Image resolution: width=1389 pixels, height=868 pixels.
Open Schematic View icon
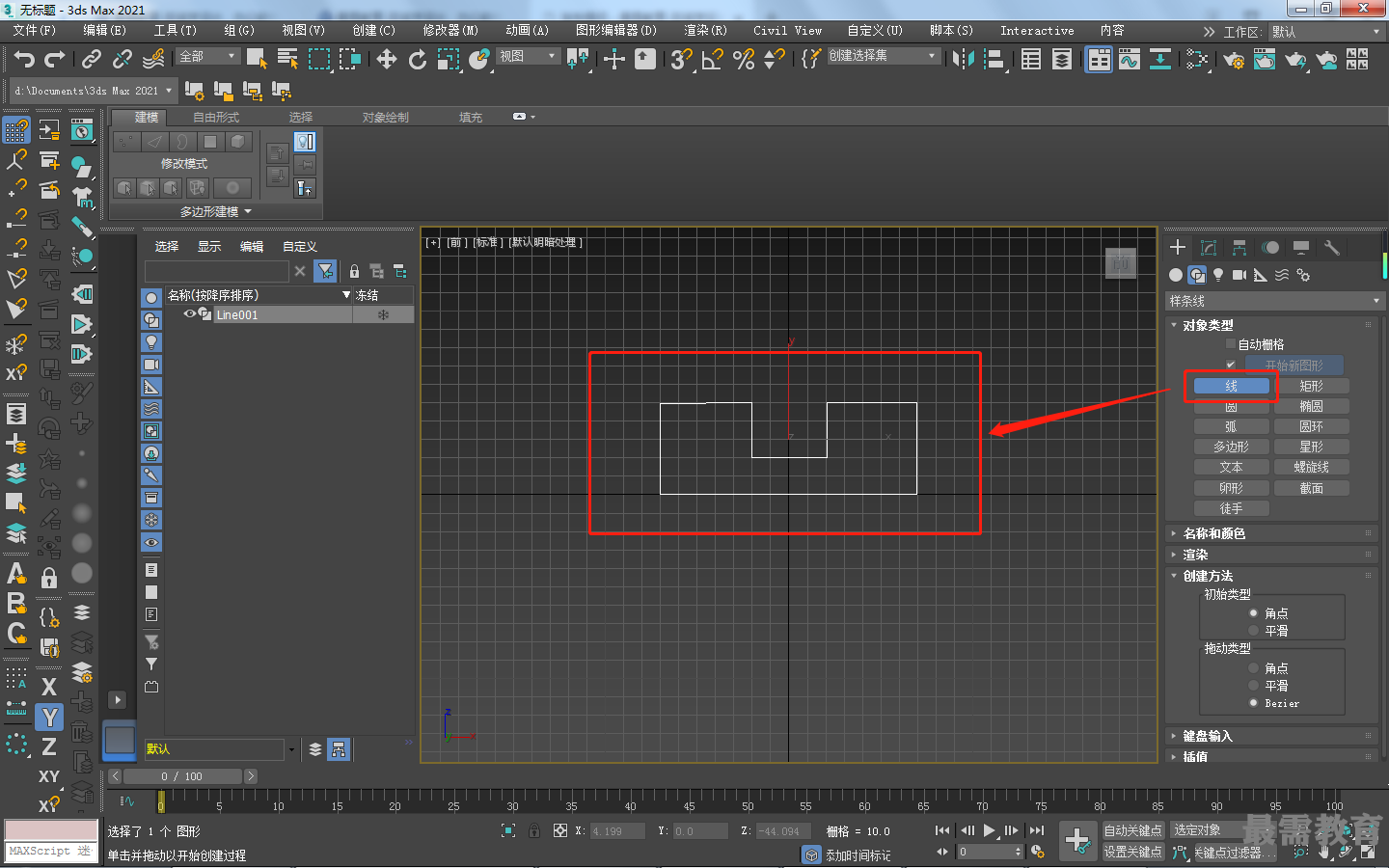click(x=1160, y=60)
